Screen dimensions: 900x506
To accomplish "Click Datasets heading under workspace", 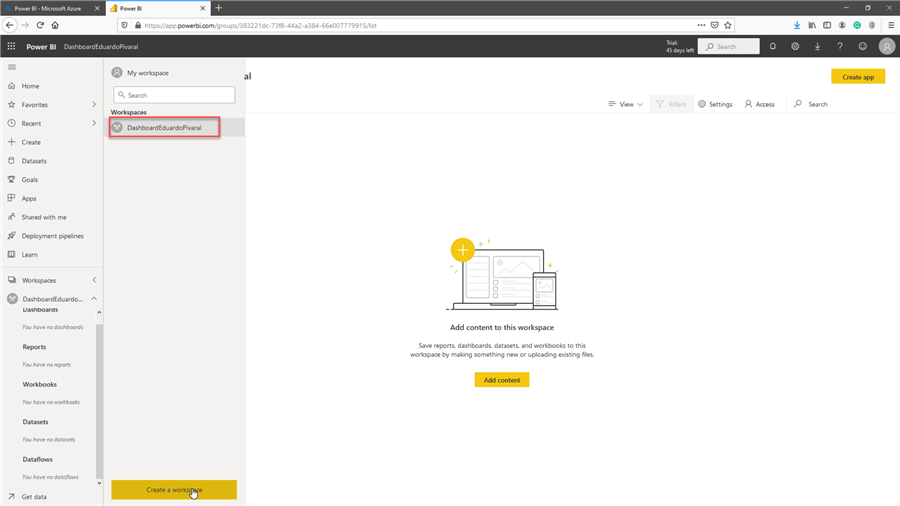I will [x=35, y=422].
